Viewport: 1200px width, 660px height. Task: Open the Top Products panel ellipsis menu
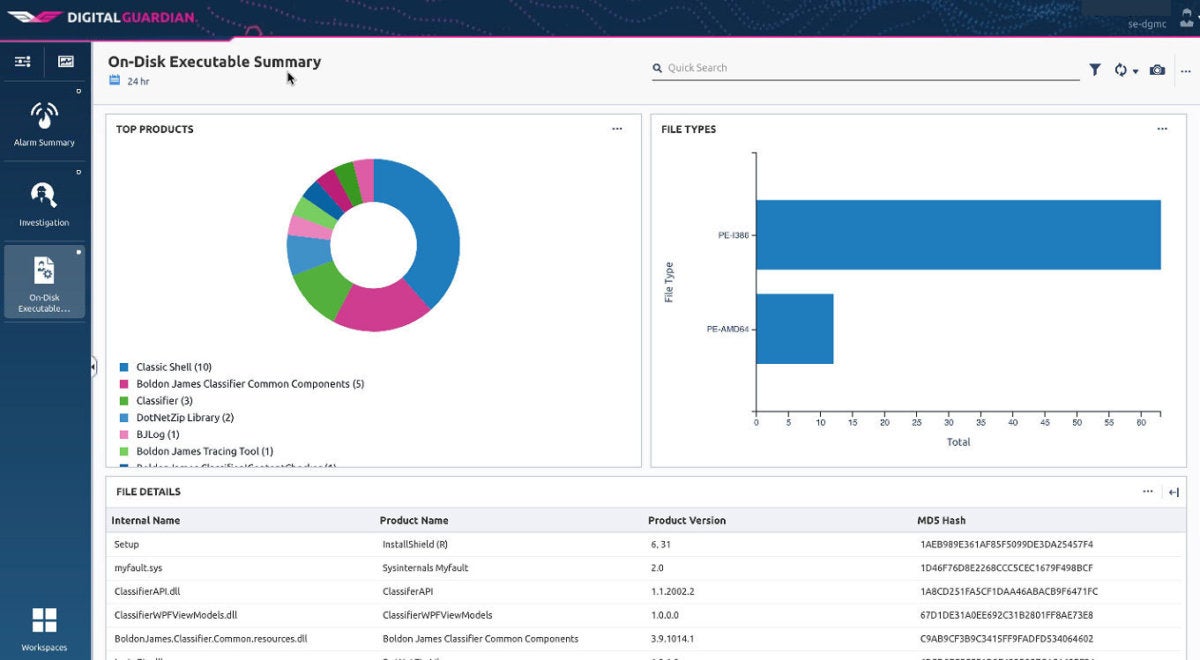click(x=617, y=129)
